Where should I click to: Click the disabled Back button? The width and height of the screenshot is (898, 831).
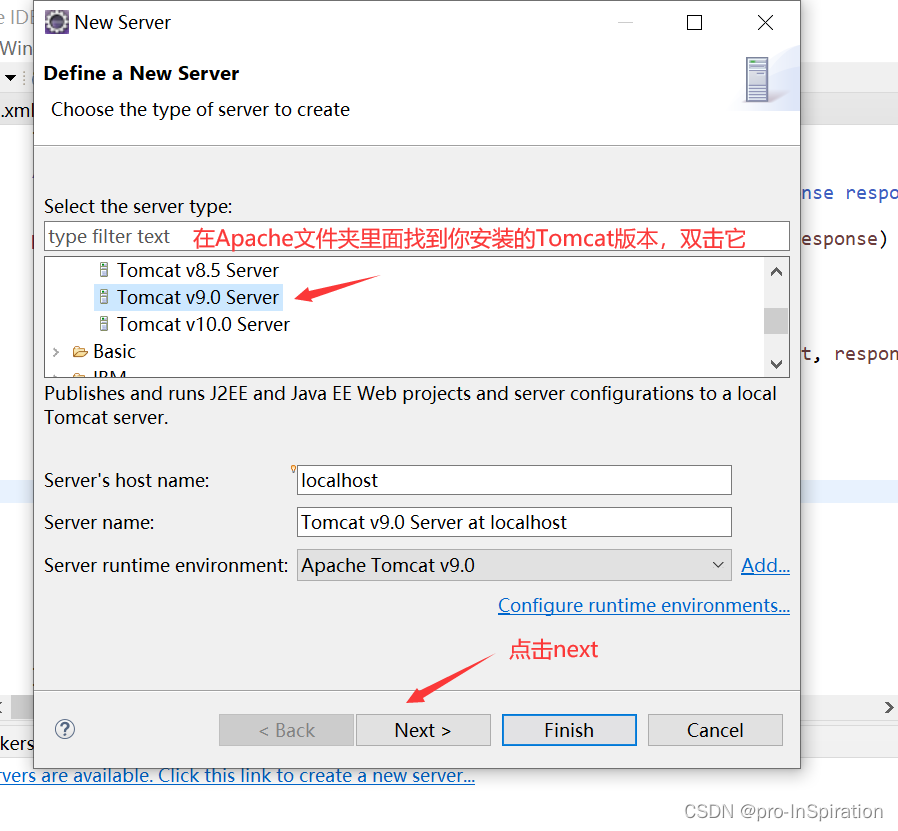[x=286, y=730]
